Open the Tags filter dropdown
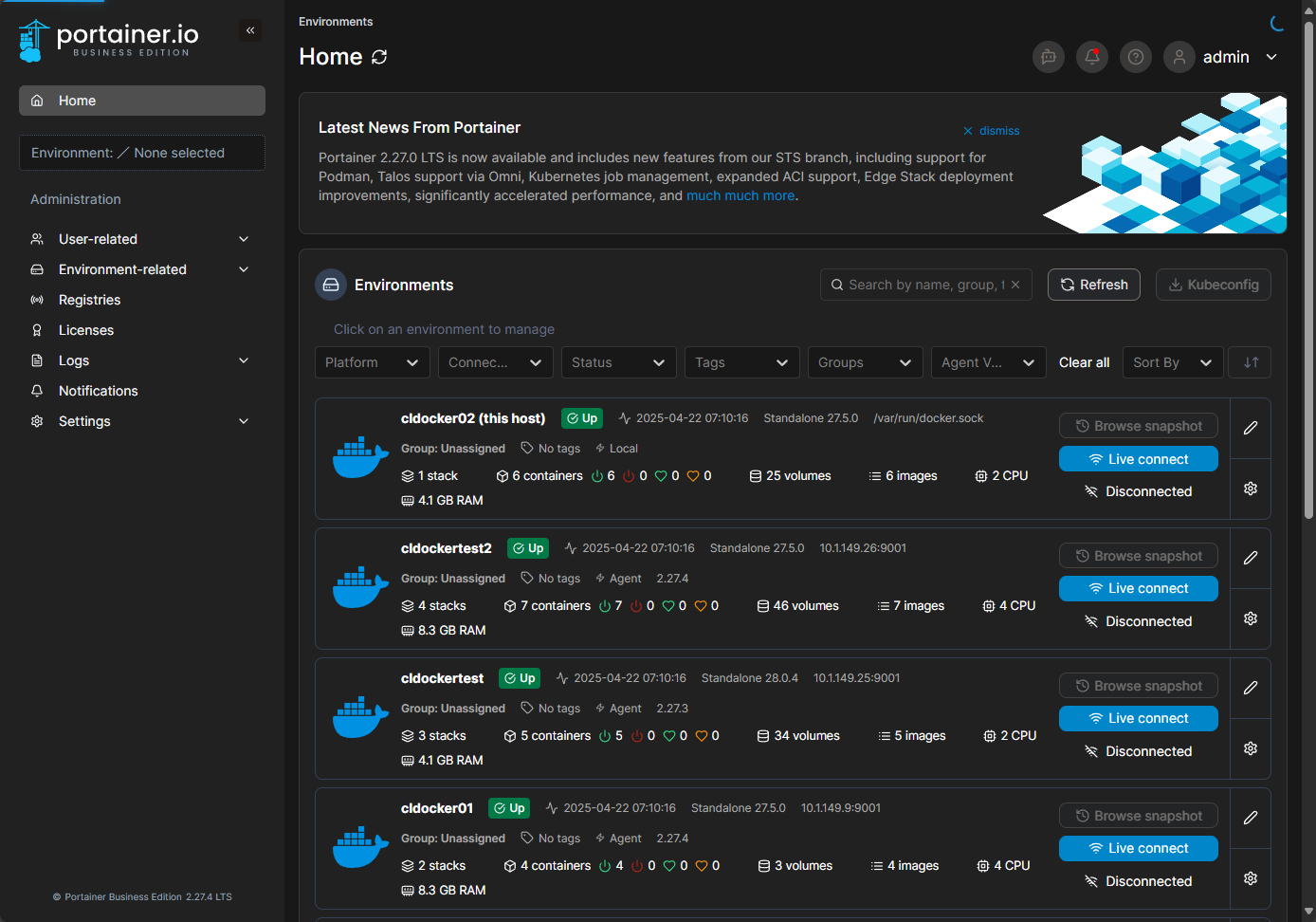This screenshot has height=922, width=1316. (x=742, y=362)
